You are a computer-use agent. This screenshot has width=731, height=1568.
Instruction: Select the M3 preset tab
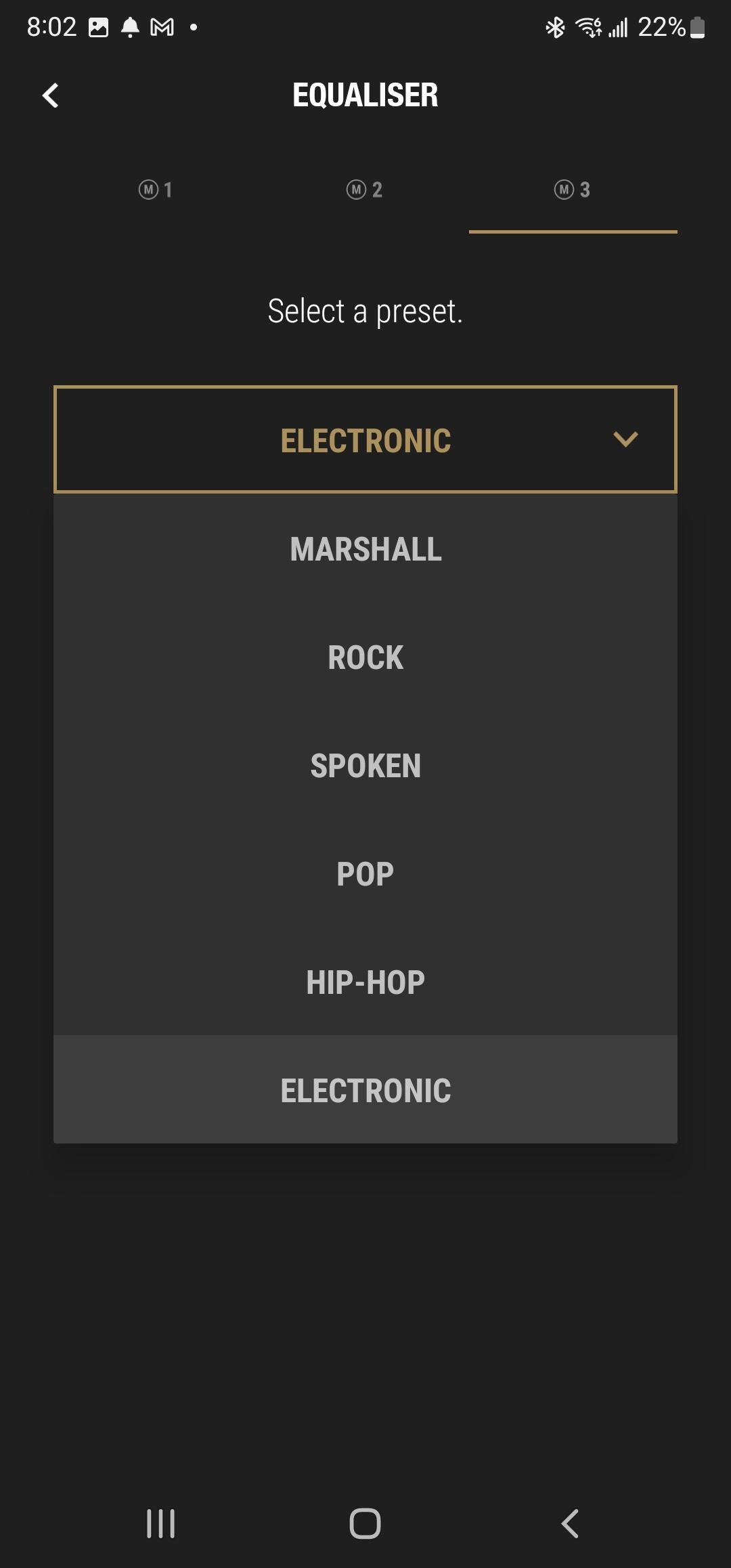(x=573, y=190)
